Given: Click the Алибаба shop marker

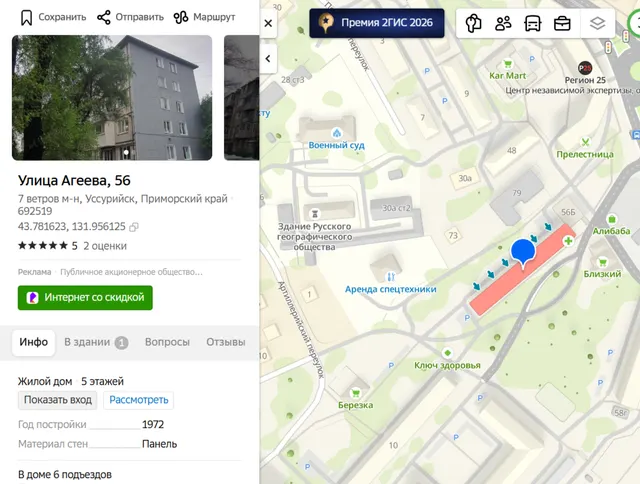Looking at the screenshot, I should (611, 219).
